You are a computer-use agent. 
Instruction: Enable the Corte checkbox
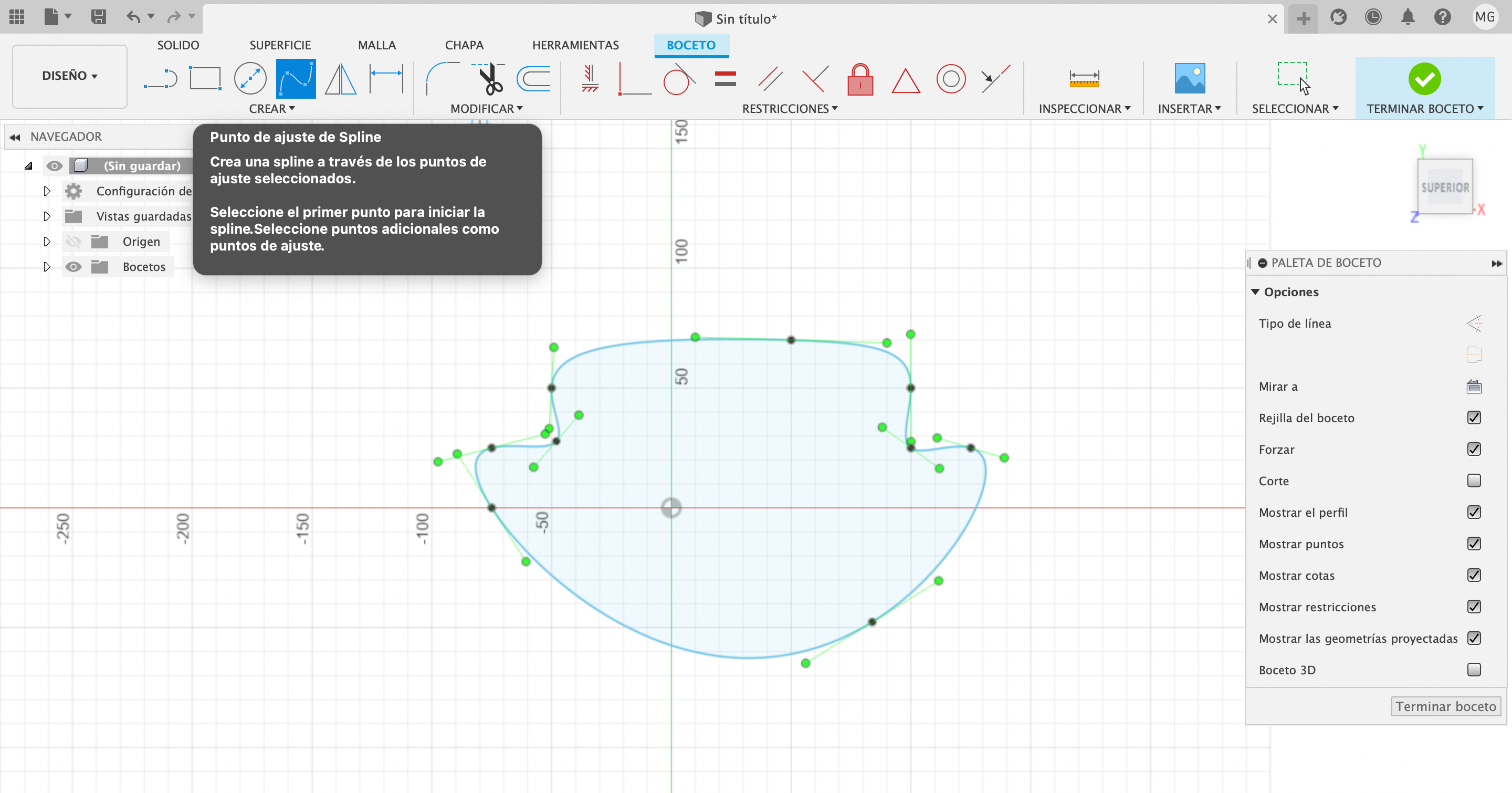tap(1474, 481)
